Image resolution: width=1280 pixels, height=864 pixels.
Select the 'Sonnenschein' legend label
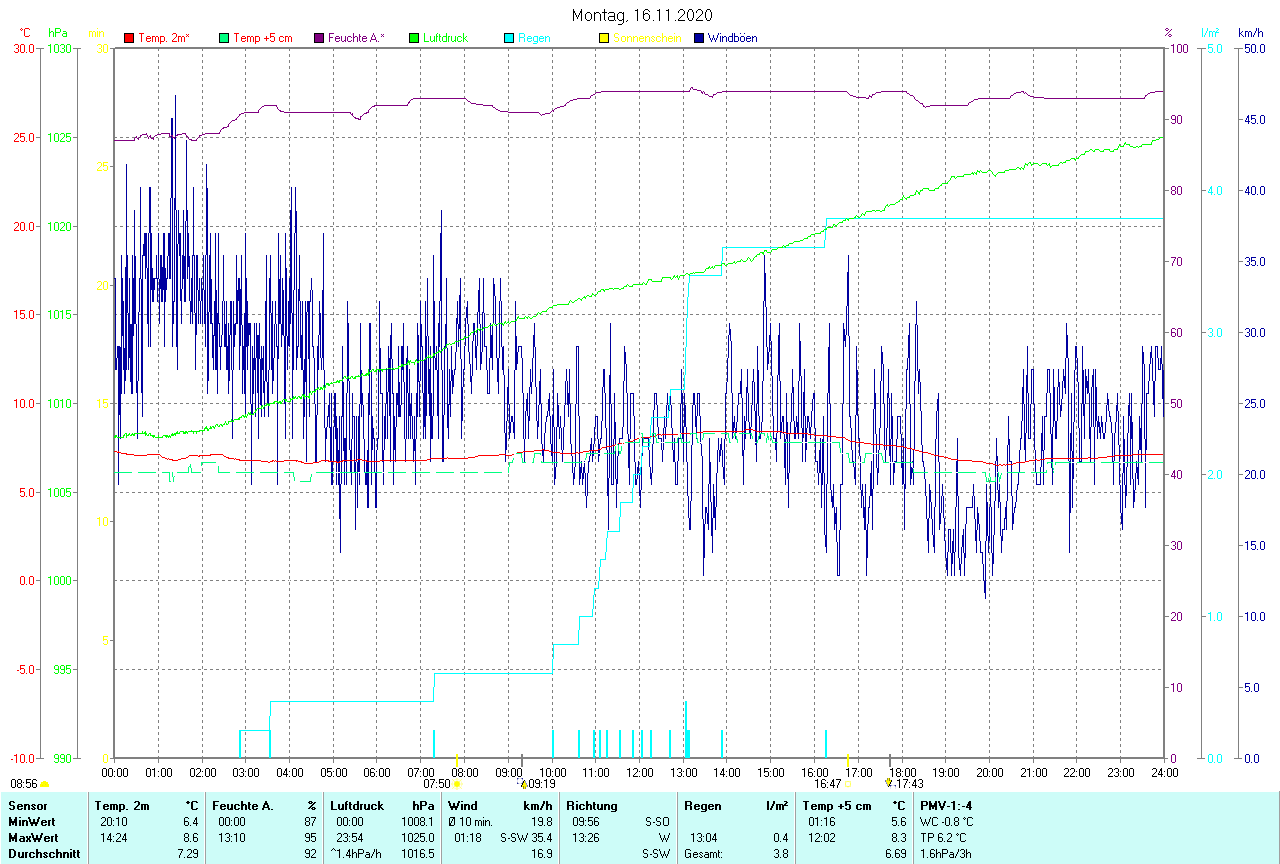pos(647,38)
